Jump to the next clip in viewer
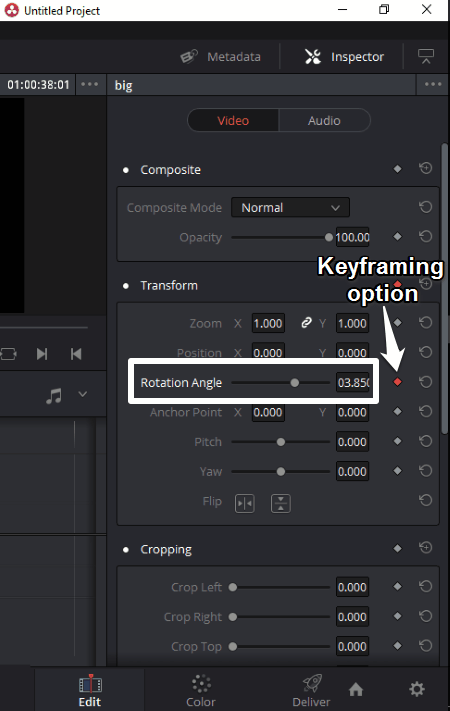The width and height of the screenshot is (450, 711). (42, 354)
